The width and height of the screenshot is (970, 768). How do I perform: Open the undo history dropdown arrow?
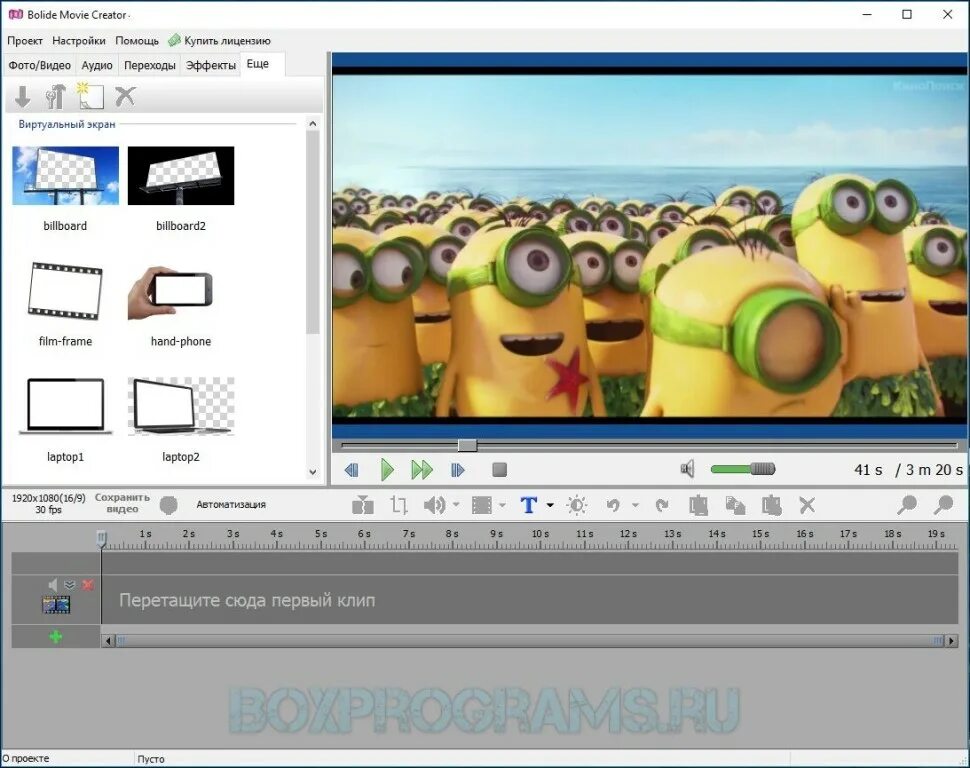(x=635, y=505)
